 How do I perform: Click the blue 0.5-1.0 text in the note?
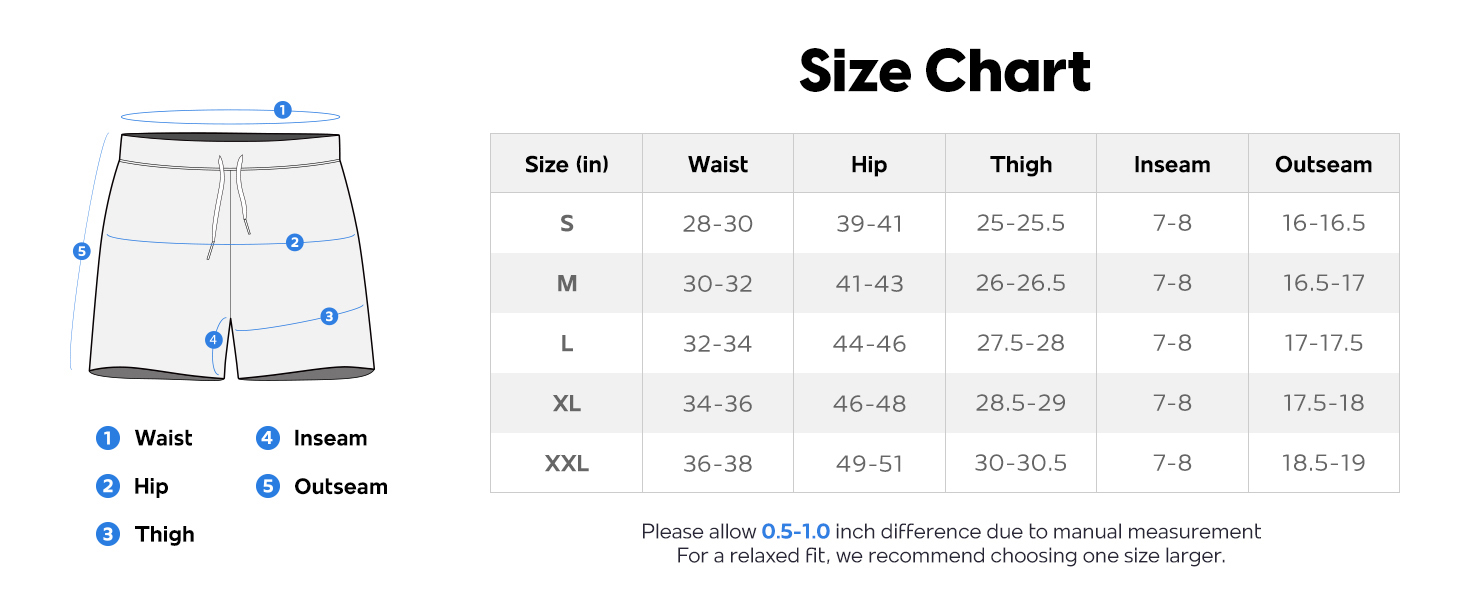(796, 531)
